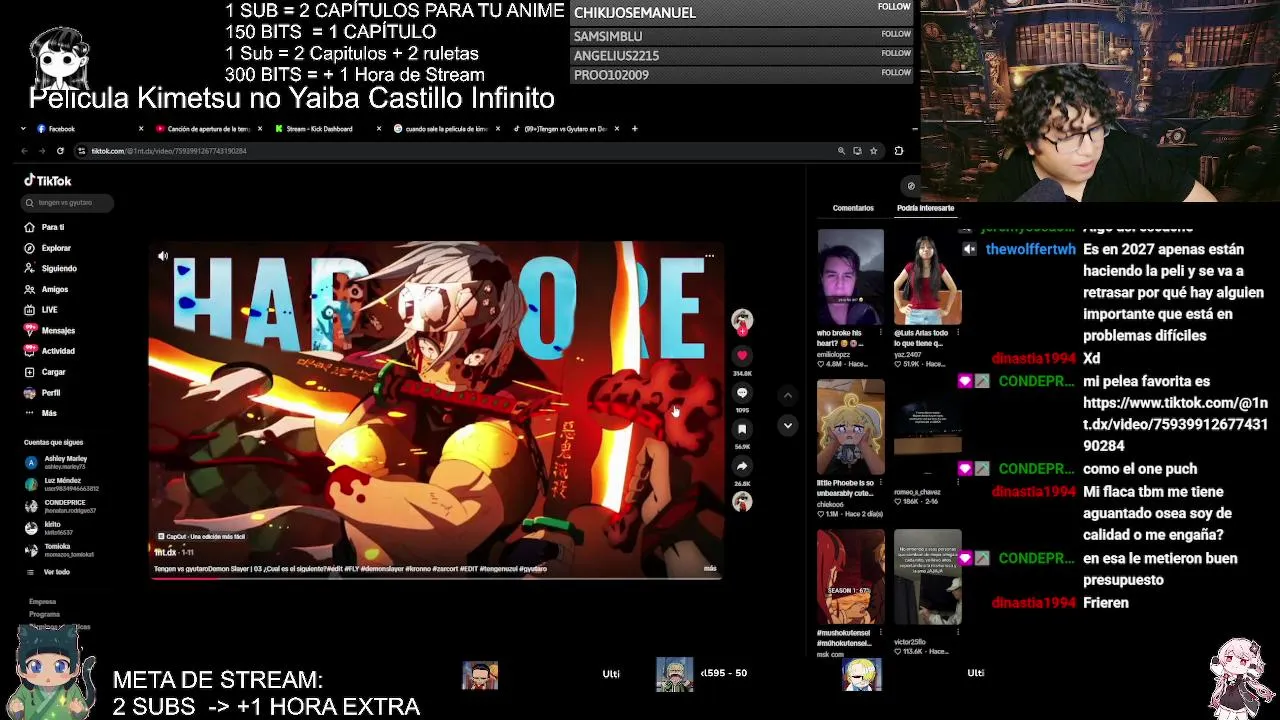The height and width of the screenshot is (720, 1280).
Task: Open video options three-dot menu
Action: coord(709,256)
